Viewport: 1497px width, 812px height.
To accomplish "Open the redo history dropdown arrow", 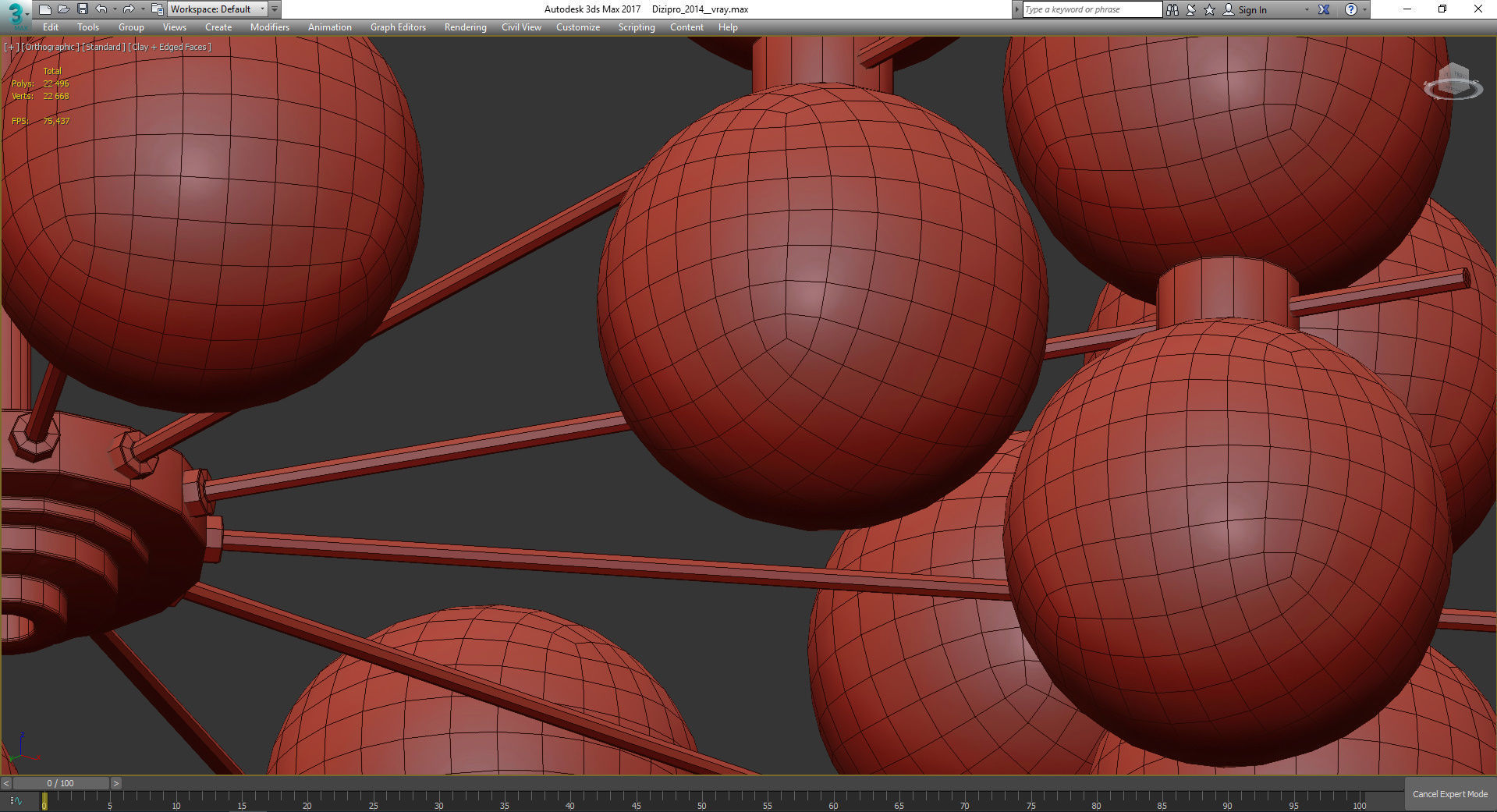I will 142,9.
